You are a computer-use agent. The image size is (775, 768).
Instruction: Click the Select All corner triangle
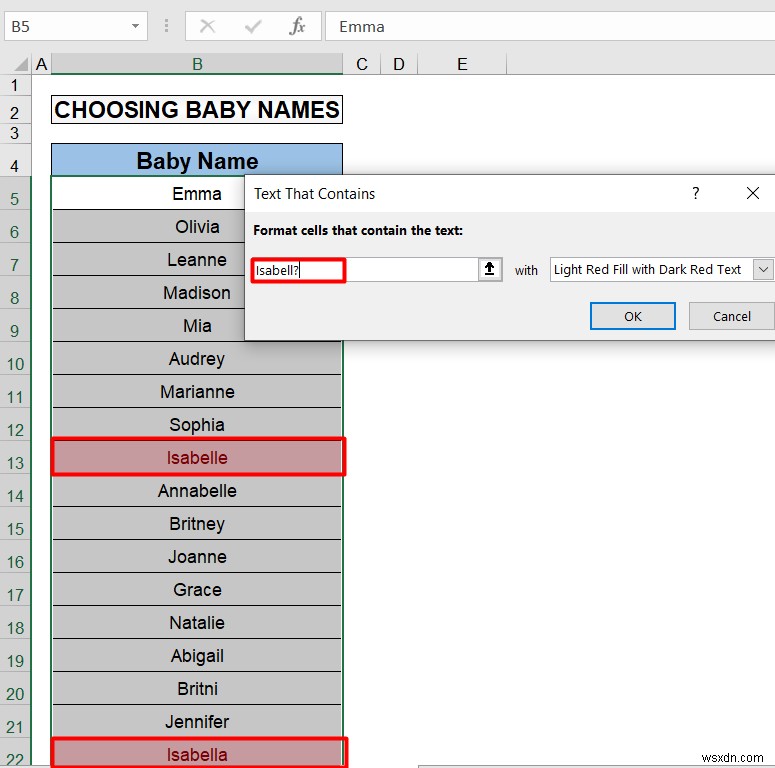(x=20, y=64)
